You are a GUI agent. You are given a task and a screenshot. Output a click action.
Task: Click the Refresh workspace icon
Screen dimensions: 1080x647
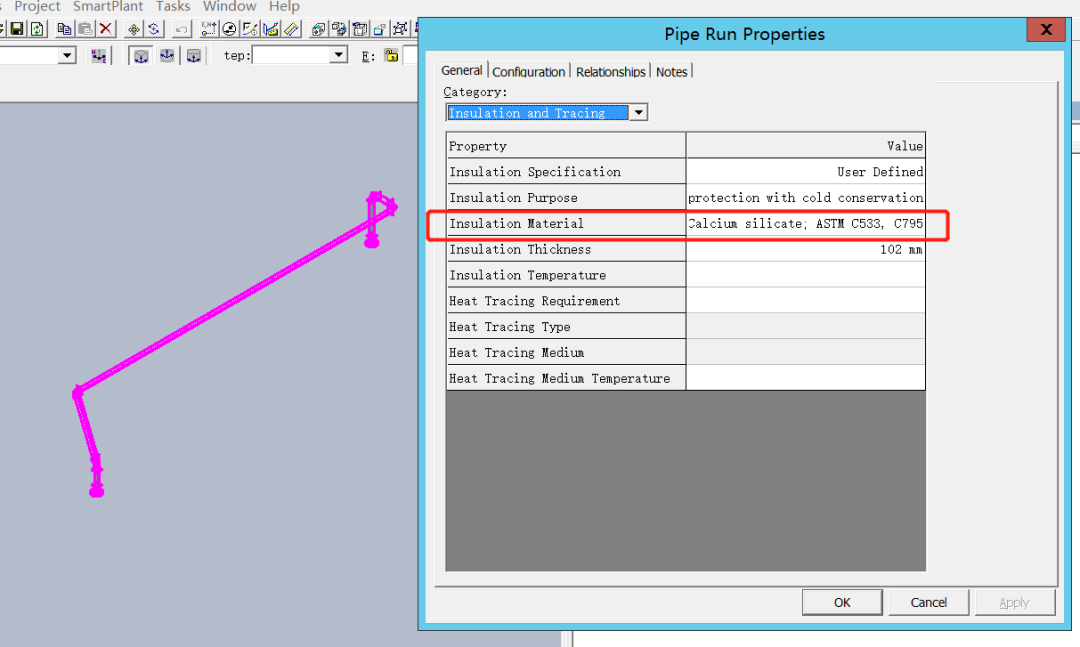point(37,29)
